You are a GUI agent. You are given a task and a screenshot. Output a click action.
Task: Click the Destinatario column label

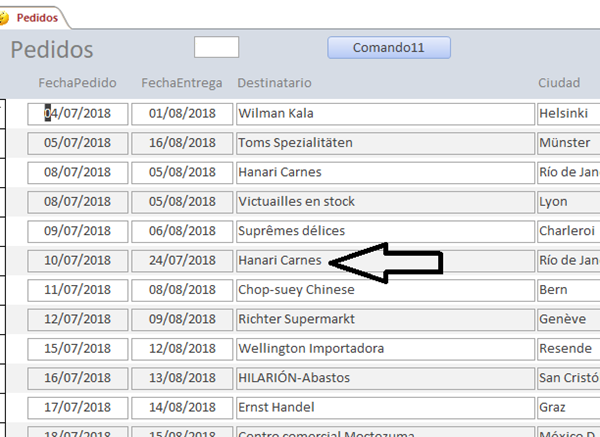[274, 83]
